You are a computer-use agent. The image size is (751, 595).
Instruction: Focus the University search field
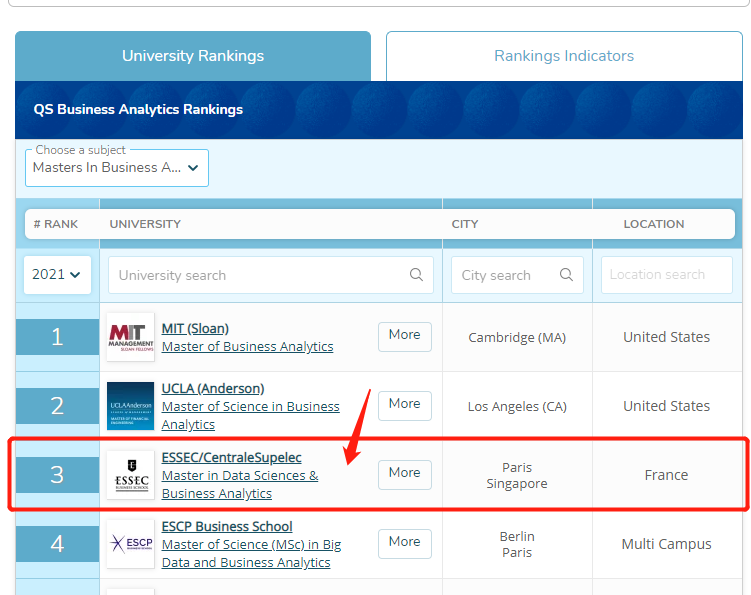(x=271, y=275)
